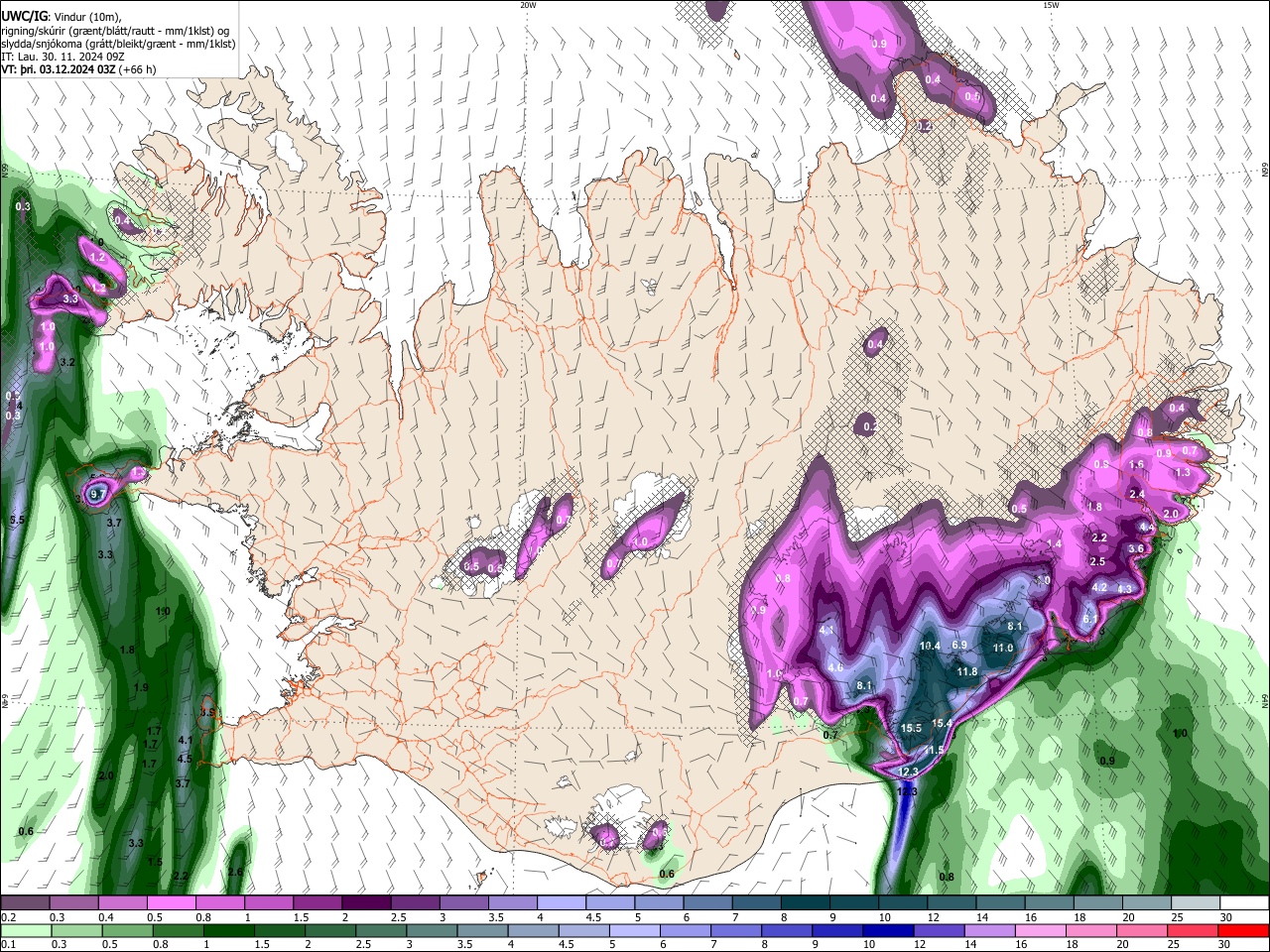Click the '6.9' precipitation value on the map
The image size is (1270, 952).
pyautogui.click(x=959, y=645)
